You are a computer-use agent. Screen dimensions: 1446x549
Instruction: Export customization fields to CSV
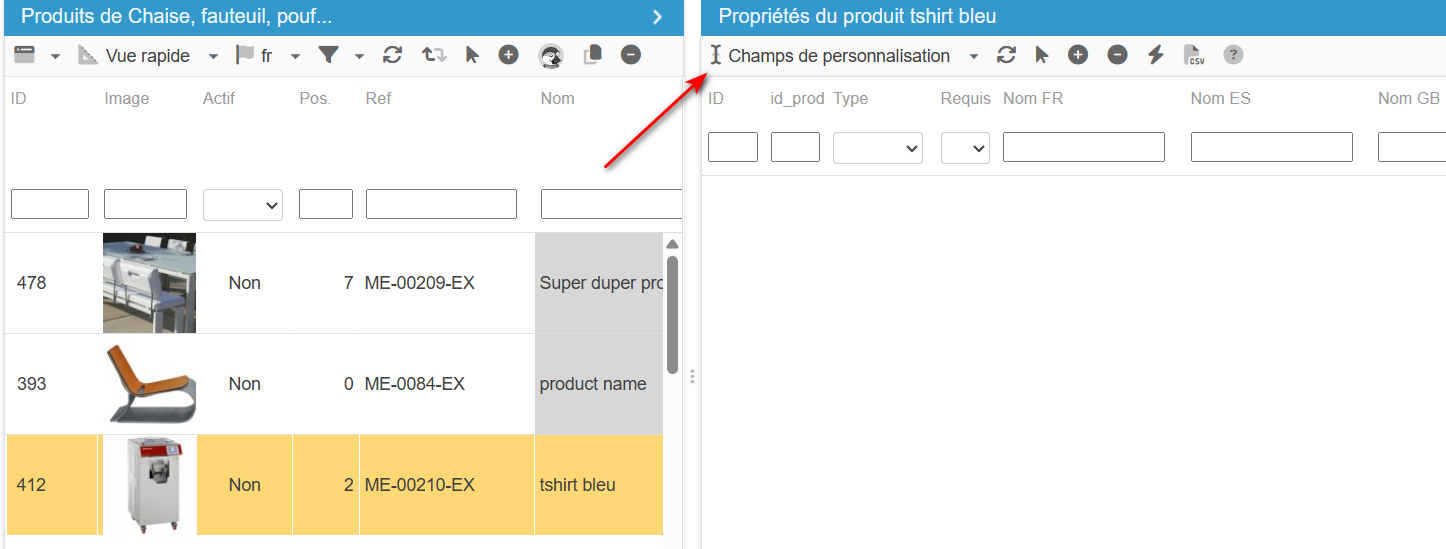[1194, 55]
